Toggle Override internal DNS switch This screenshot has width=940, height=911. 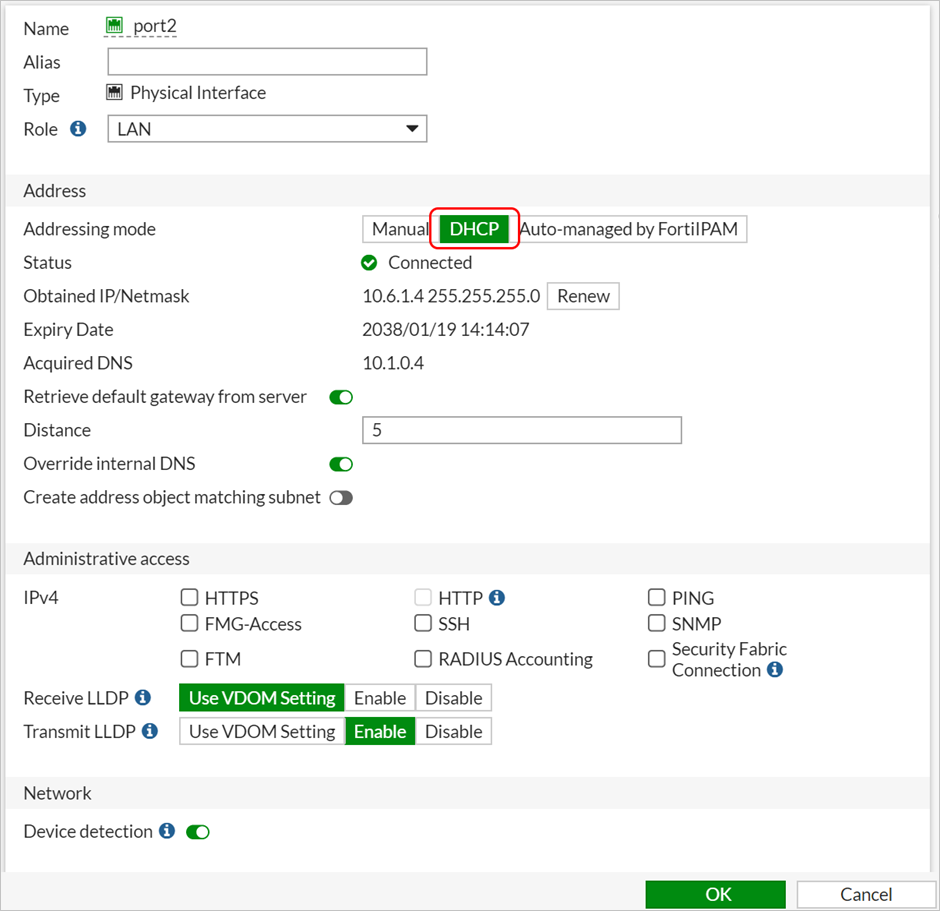tap(341, 464)
